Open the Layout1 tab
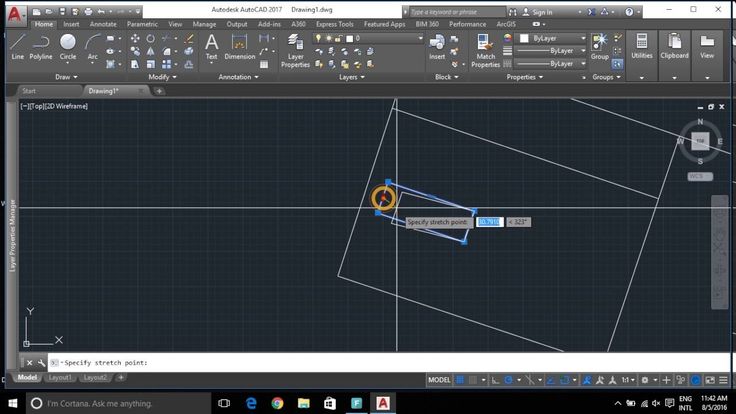 click(61, 378)
